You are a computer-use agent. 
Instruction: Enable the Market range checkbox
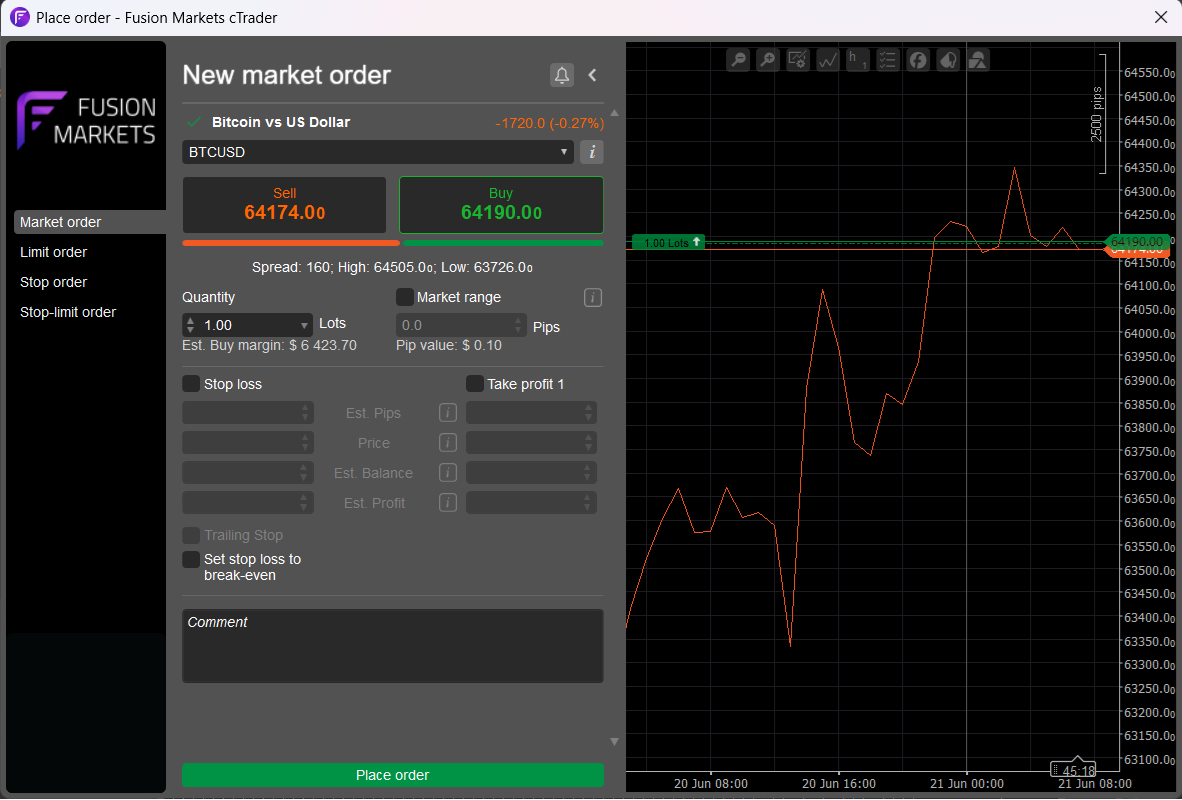(x=405, y=297)
